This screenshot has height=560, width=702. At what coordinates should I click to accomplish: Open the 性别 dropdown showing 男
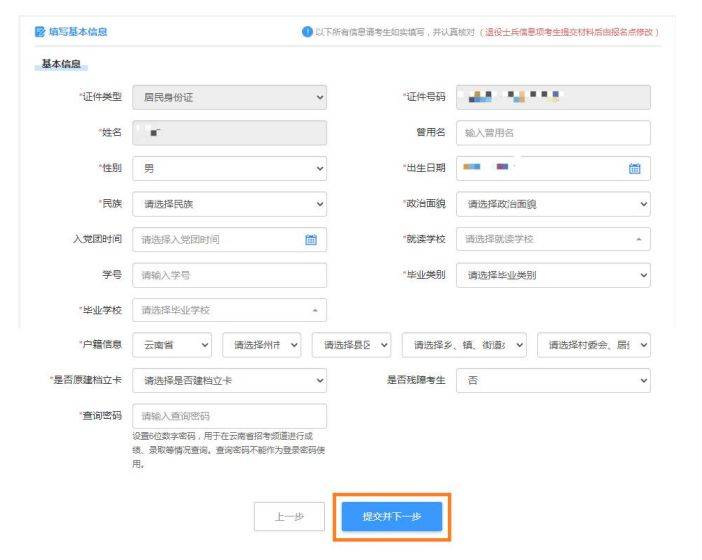pyautogui.click(x=230, y=168)
